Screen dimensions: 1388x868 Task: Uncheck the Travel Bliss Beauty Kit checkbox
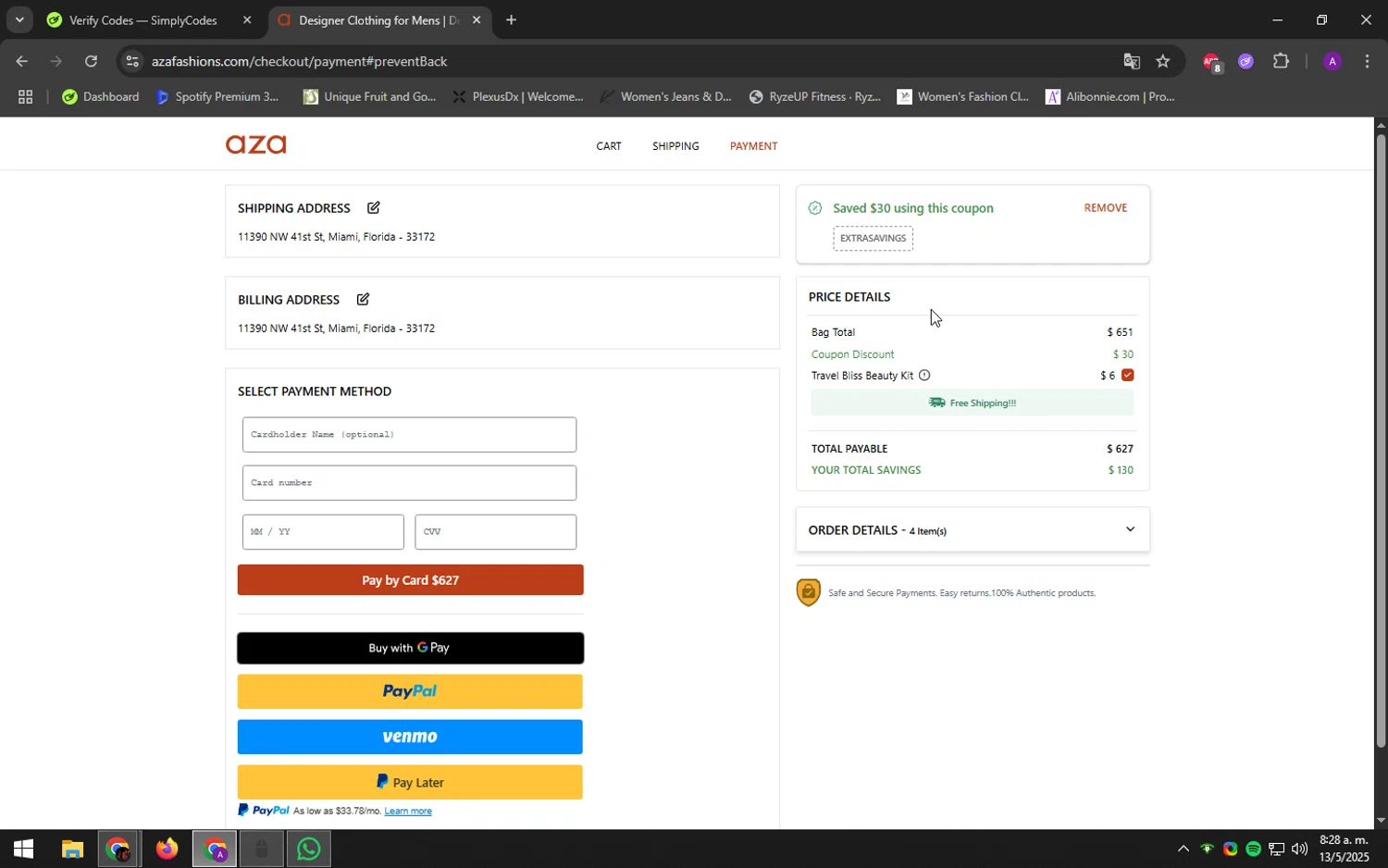tap(1127, 375)
